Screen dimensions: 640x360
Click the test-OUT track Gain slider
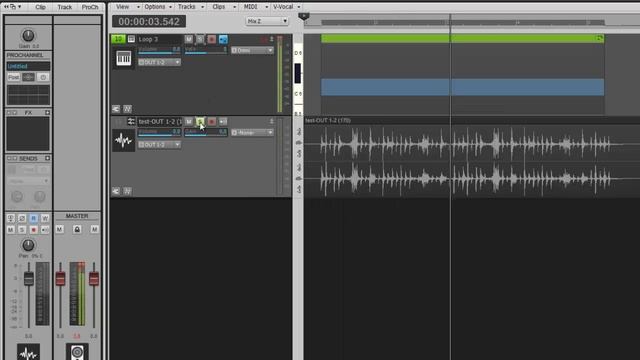click(206, 133)
